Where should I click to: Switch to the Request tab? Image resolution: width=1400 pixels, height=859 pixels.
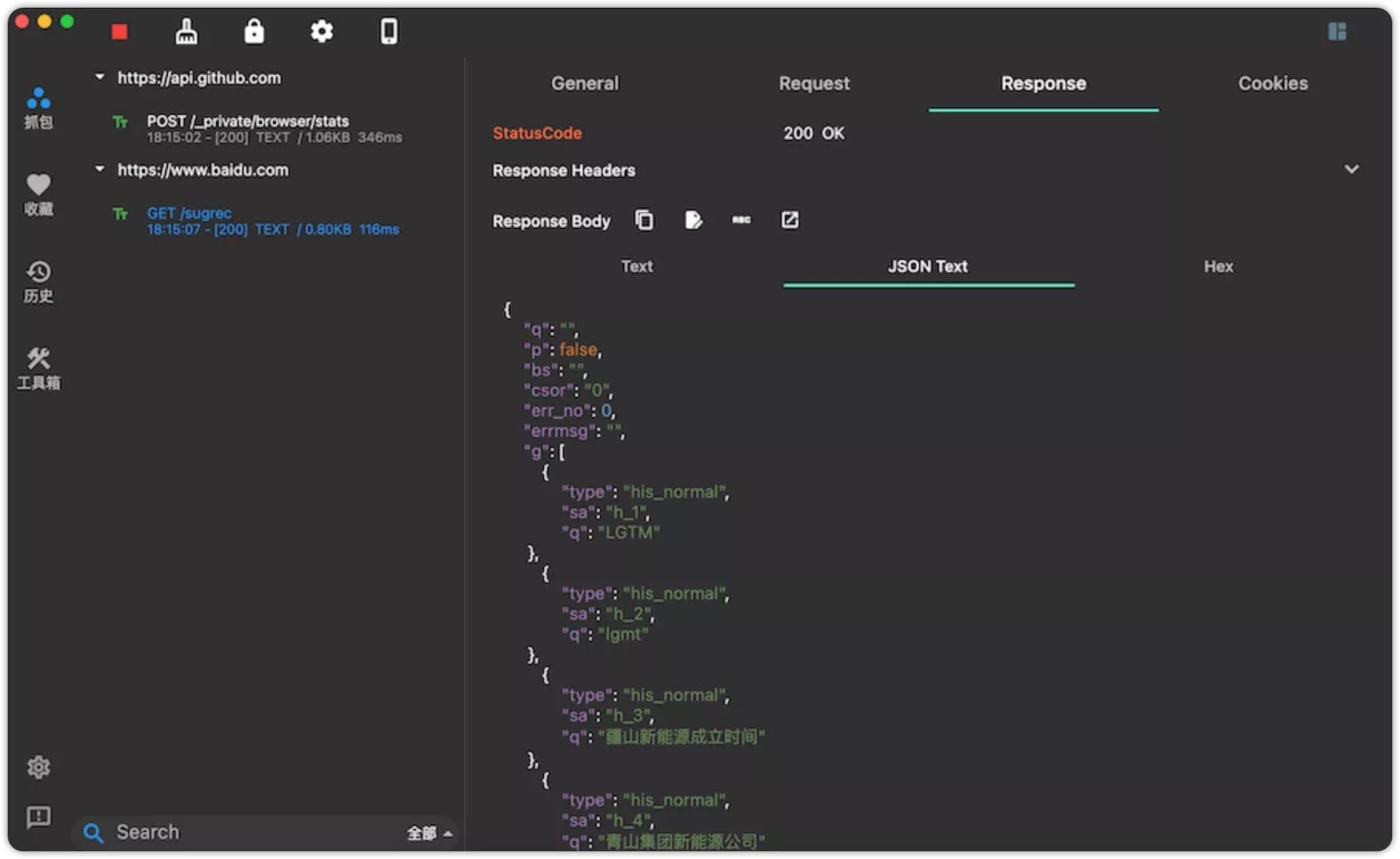(x=813, y=83)
